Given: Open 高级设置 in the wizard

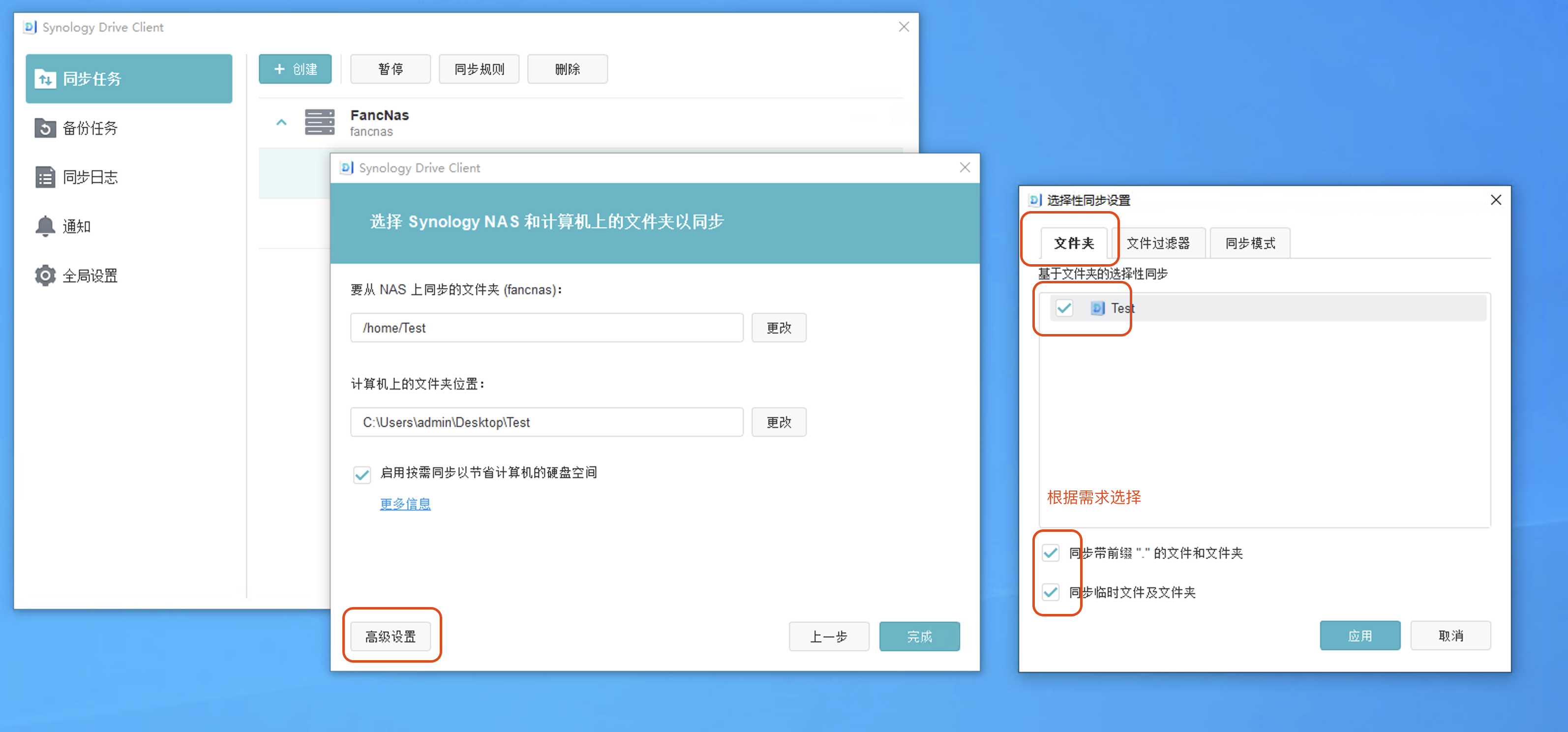Looking at the screenshot, I should (x=391, y=637).
